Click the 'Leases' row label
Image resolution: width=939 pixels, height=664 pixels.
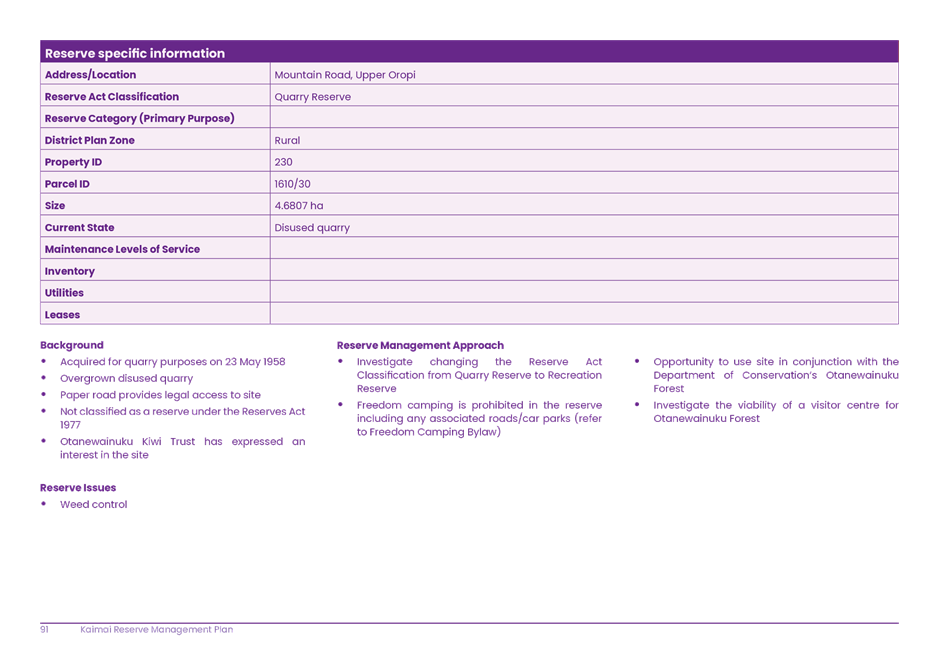point(62,315)
